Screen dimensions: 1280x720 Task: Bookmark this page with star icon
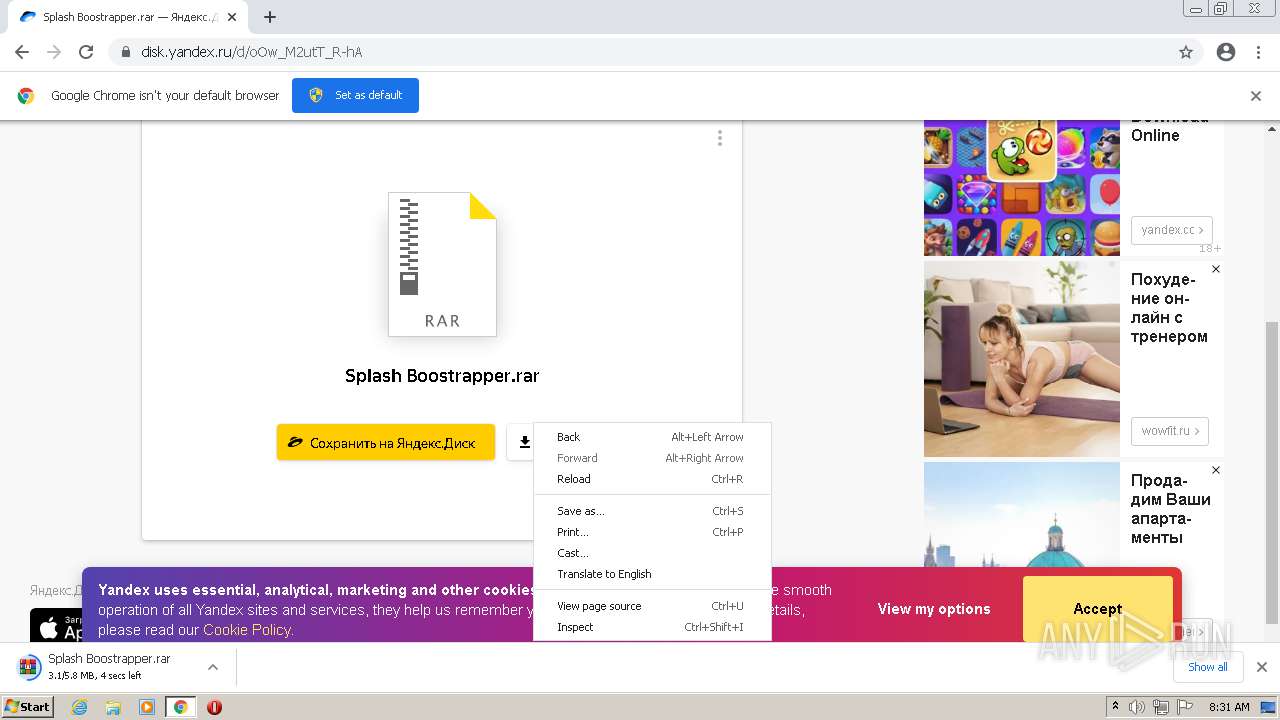click(x=1186, y=52)
